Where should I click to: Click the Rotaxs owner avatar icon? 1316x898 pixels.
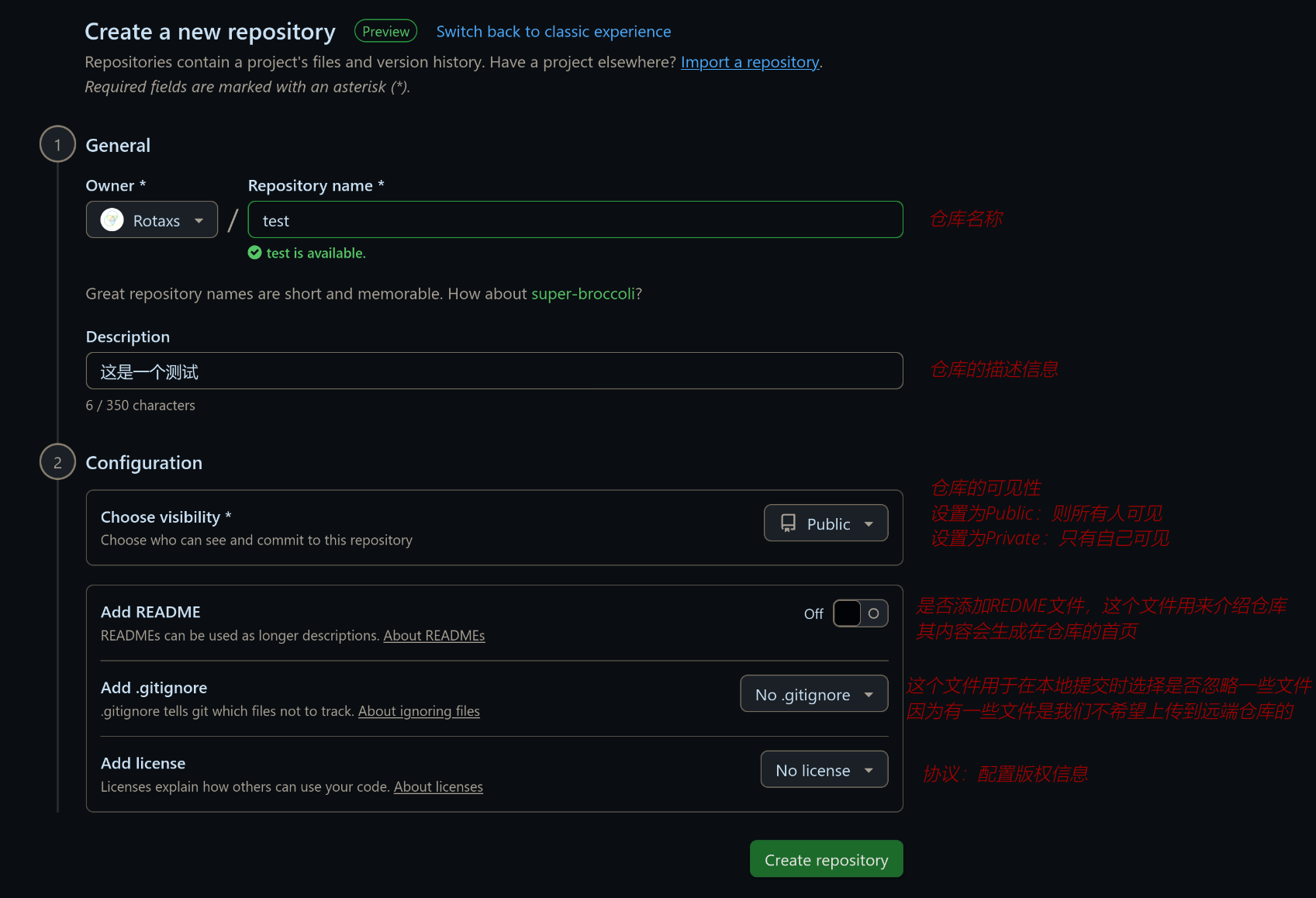point(112,220)
